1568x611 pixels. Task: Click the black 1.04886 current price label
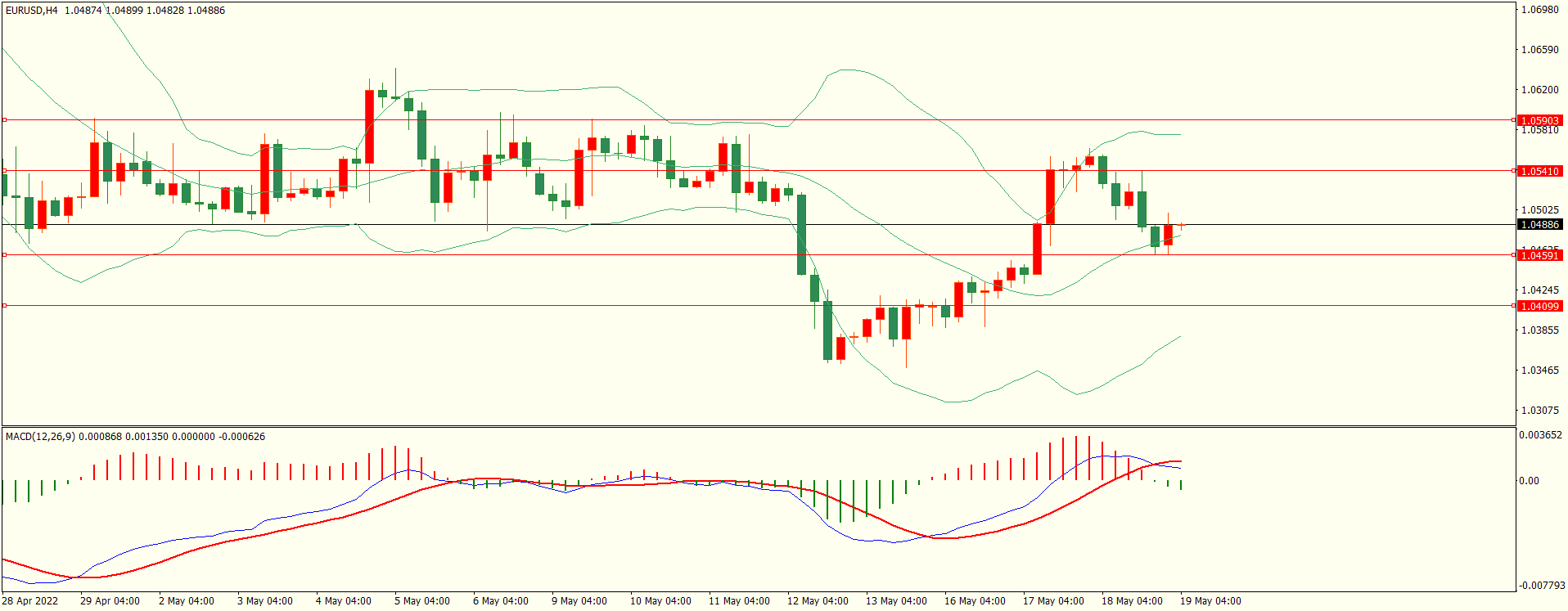click(1539, 224)
